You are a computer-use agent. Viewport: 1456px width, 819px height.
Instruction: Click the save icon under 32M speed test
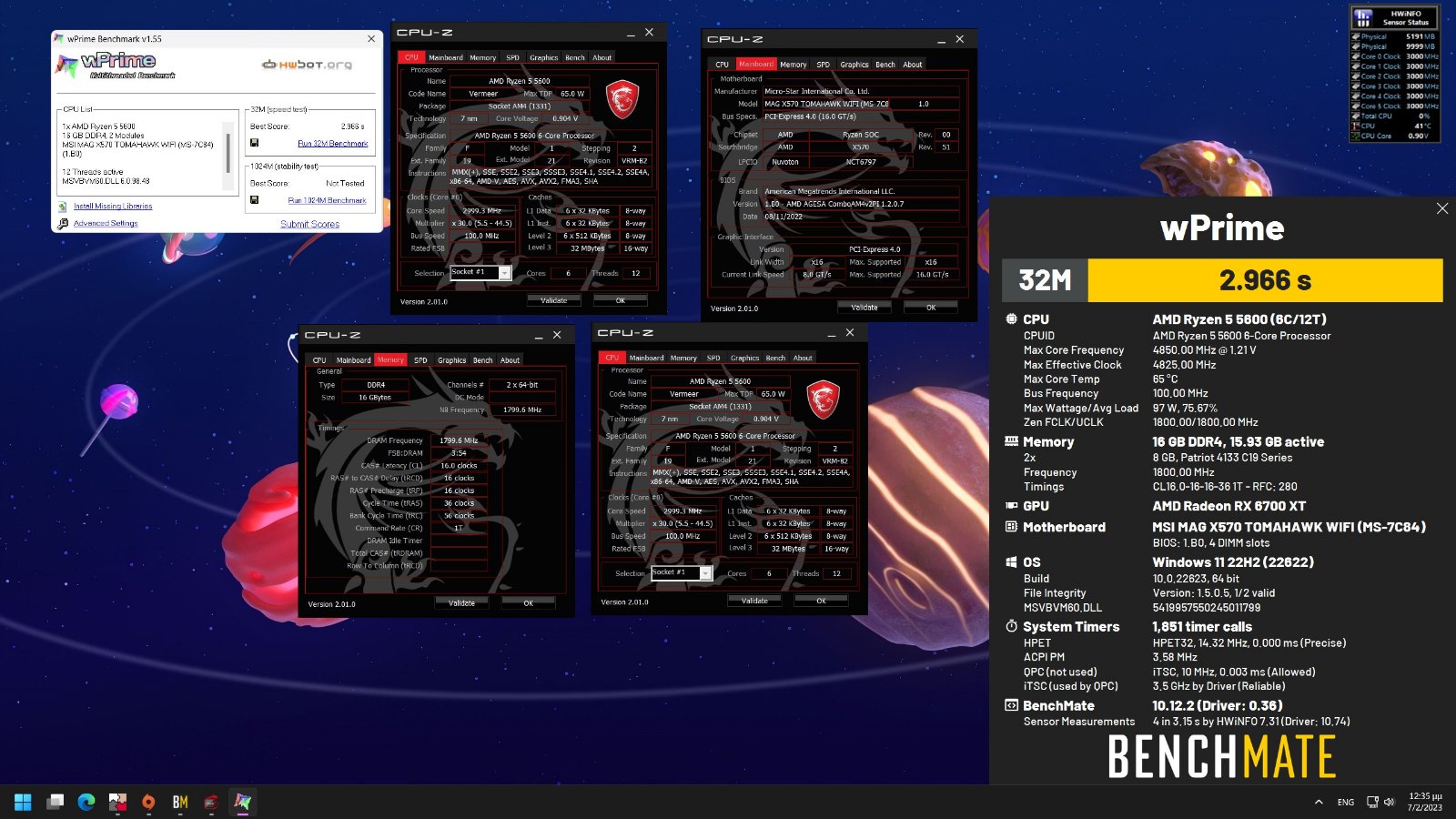pos(254,143)
